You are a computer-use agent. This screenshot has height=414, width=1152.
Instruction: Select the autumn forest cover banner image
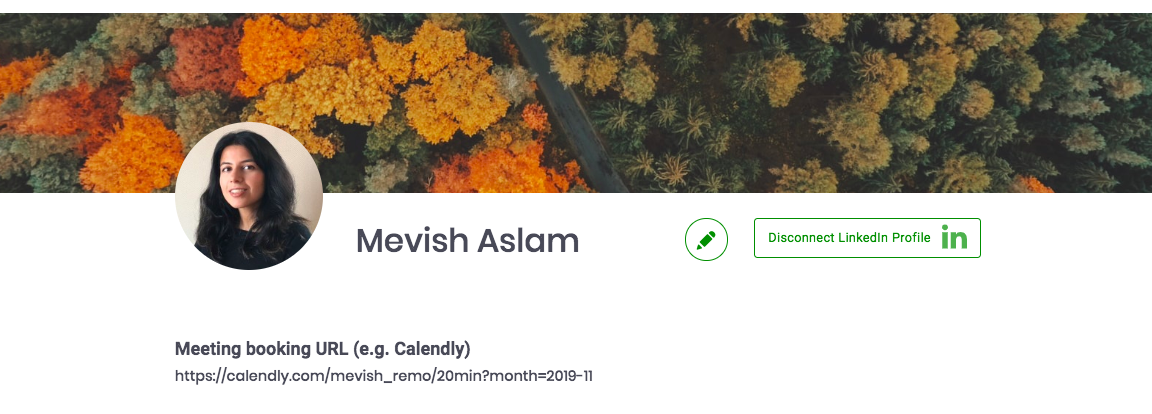tap(576, 103)
